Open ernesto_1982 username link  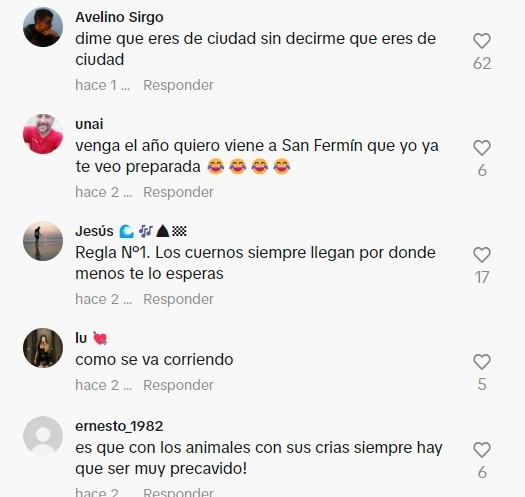119,426
